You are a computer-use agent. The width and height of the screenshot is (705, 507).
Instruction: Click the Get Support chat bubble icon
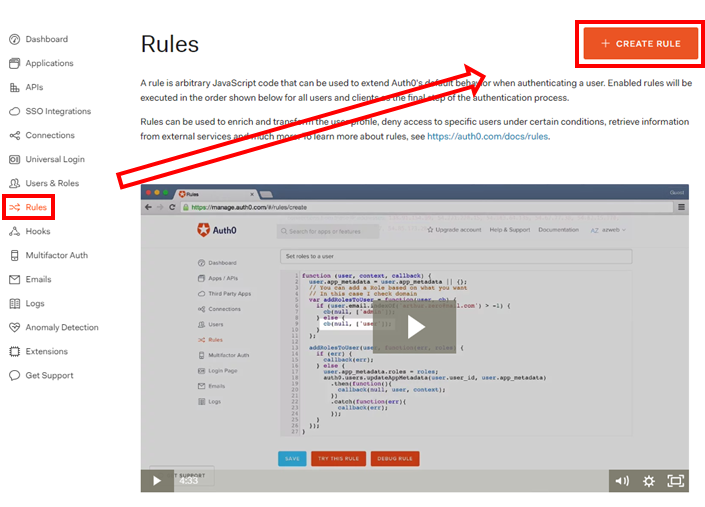pyautogui.click(x=14, y=375)
